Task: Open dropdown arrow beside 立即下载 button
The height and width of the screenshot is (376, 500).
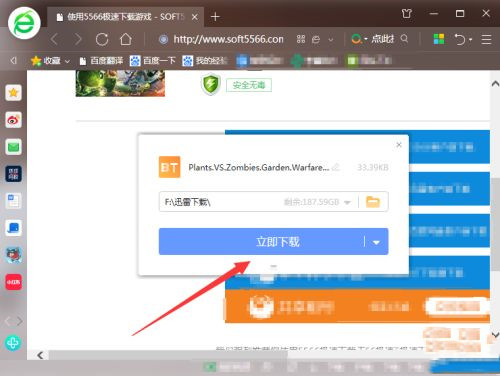Action: [376, 242]
